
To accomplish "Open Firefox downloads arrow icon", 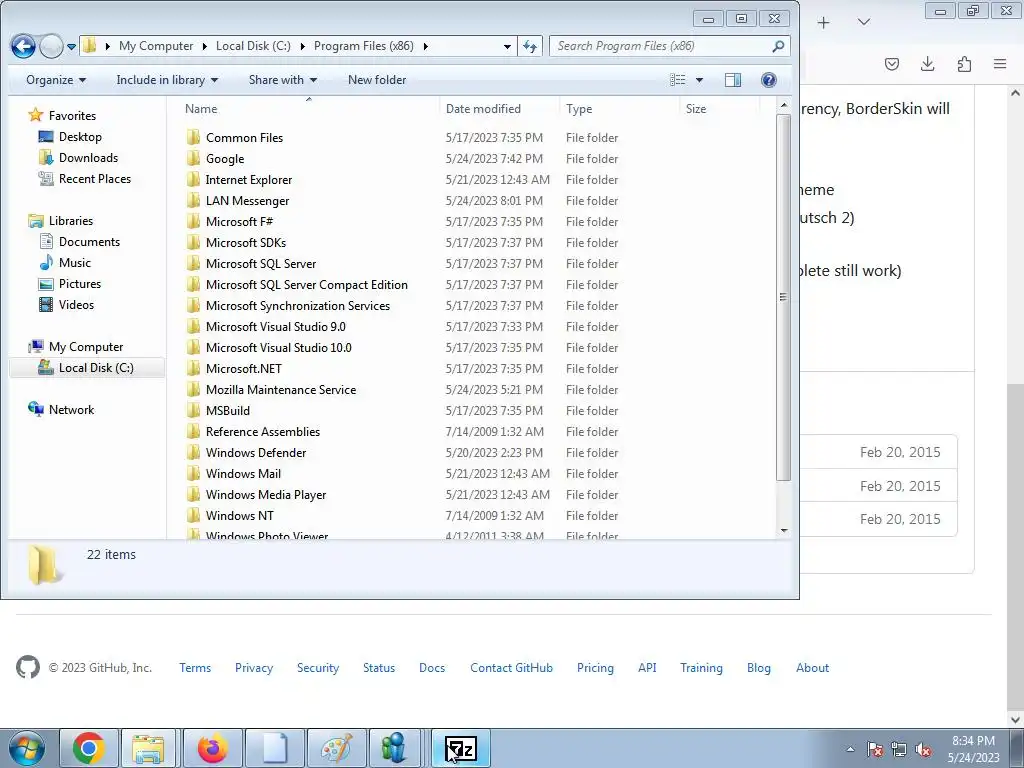I will pos(927,64).
